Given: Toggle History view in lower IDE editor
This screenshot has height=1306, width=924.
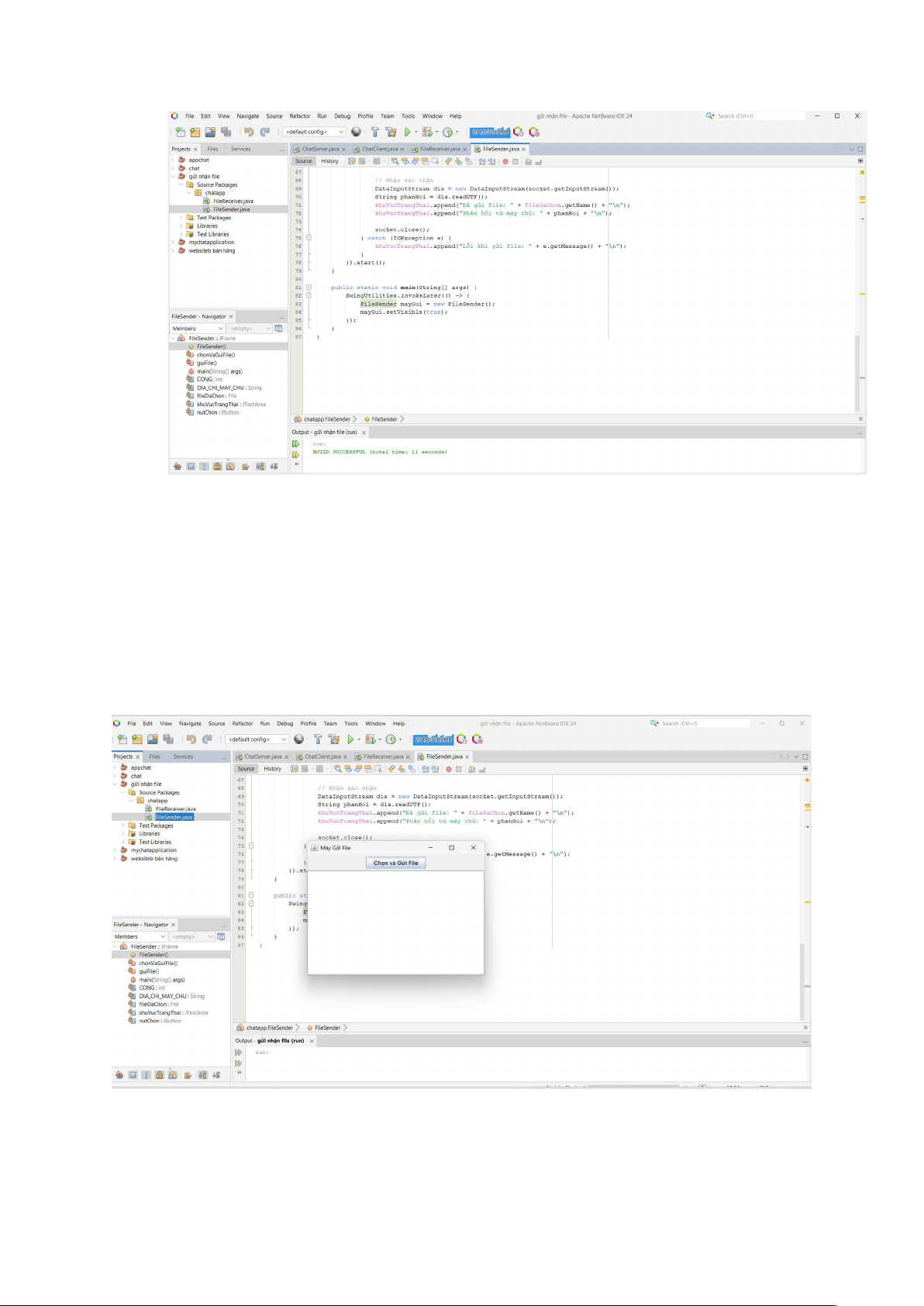Looking at the screenshot, I should point(272,769).
